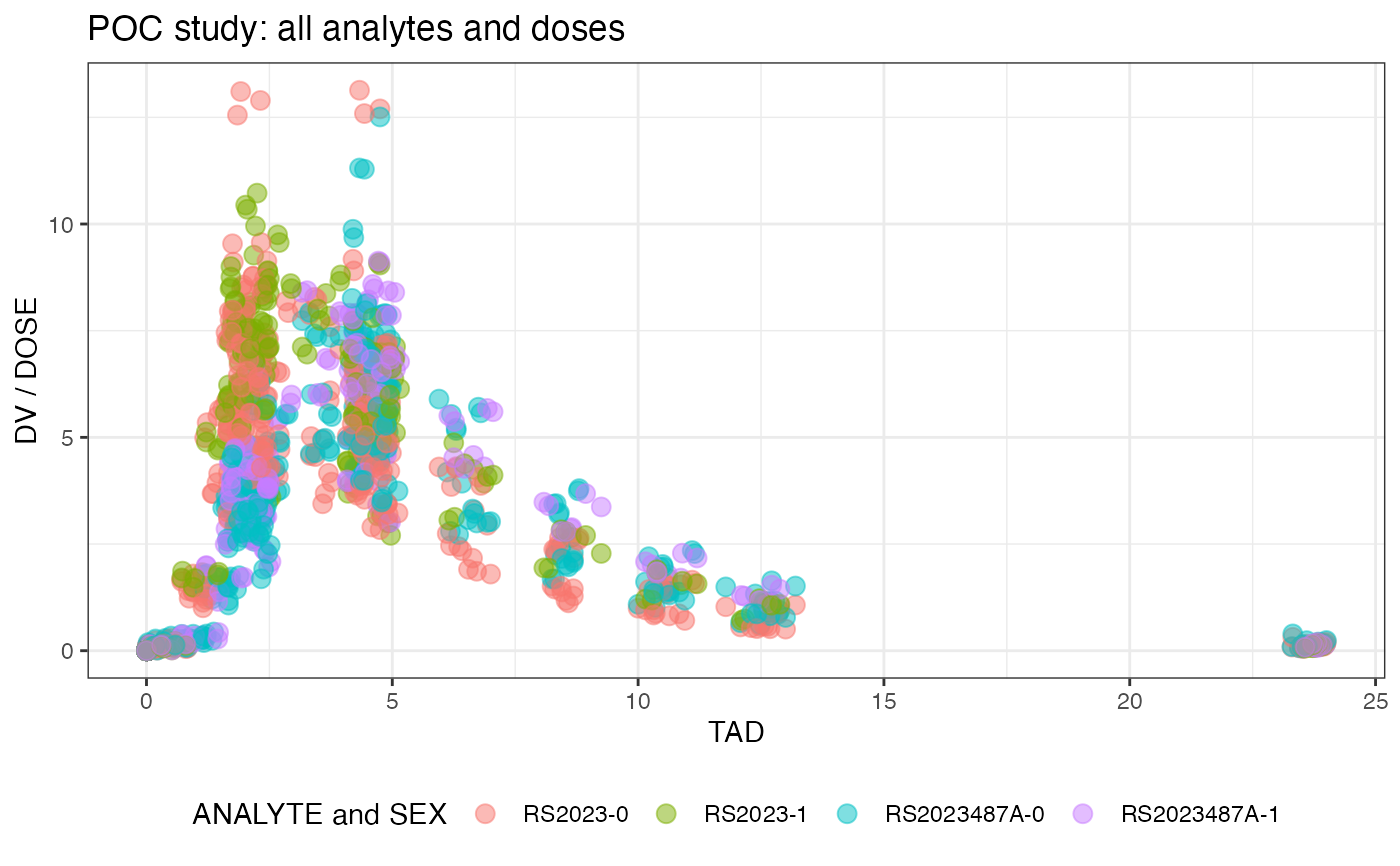The image size is (1400, 866).
Task: Select the RS2023487A-0 legend label text
Action: [964, 815]
